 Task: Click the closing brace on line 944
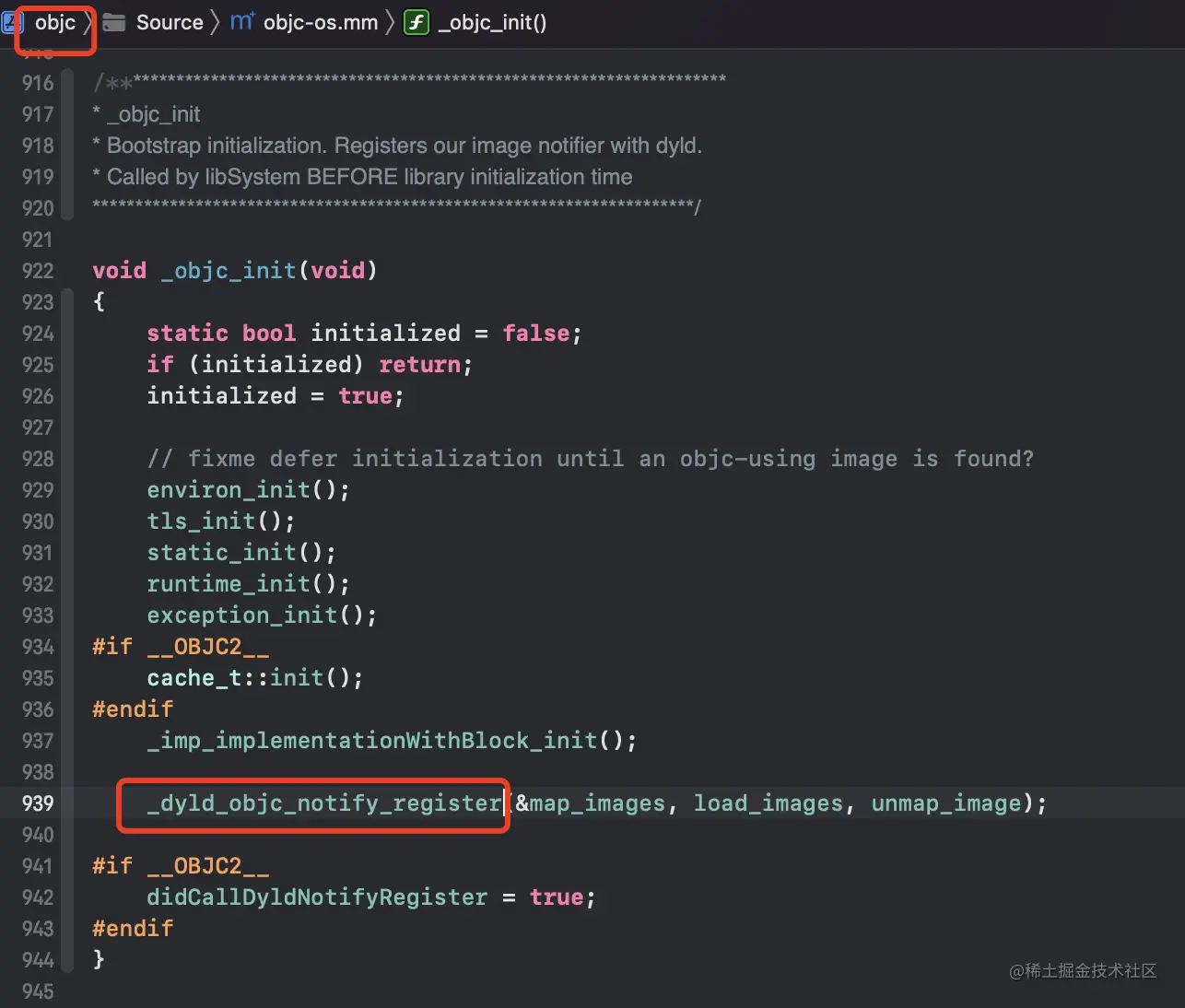pyautogui.click(x=99, y=960)
